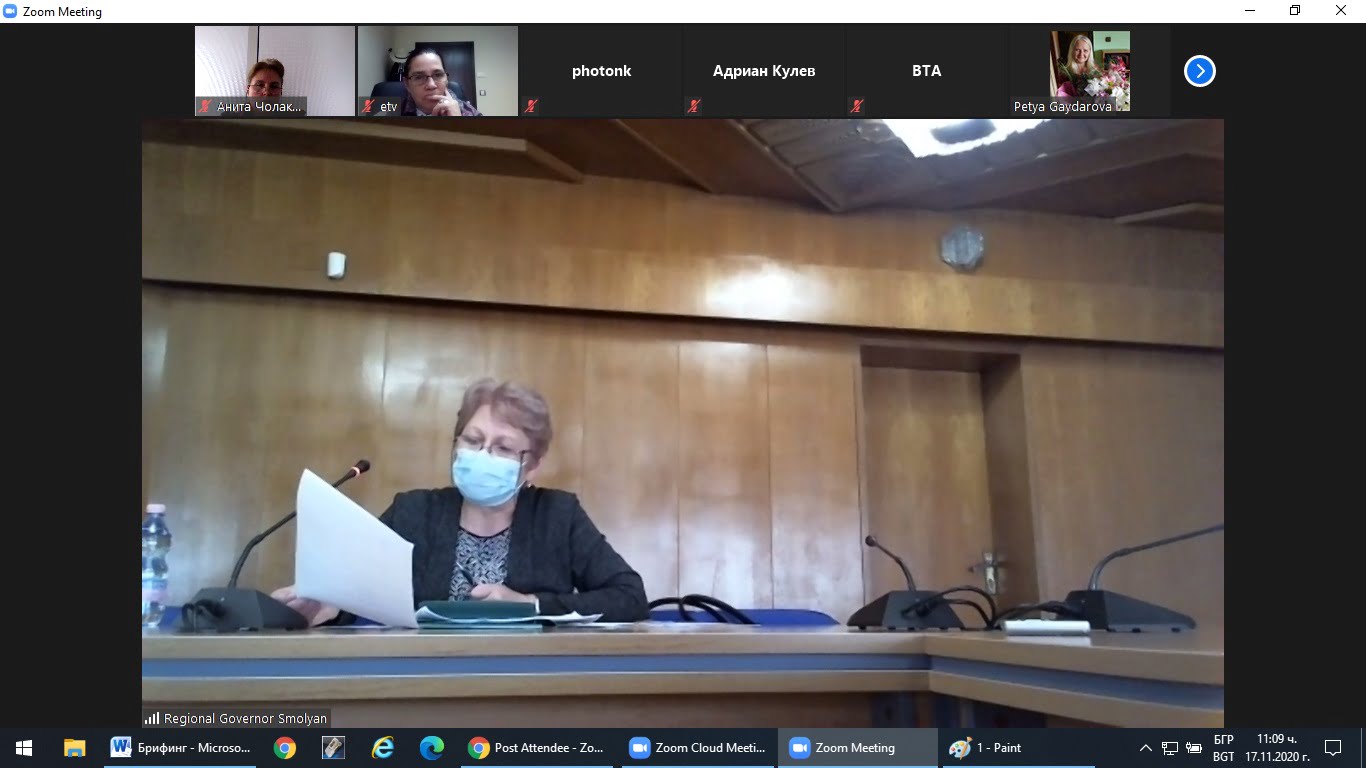Click the Zoom Meeting title bar text
Screen dimensions: 1366x768
click(62, 12)
